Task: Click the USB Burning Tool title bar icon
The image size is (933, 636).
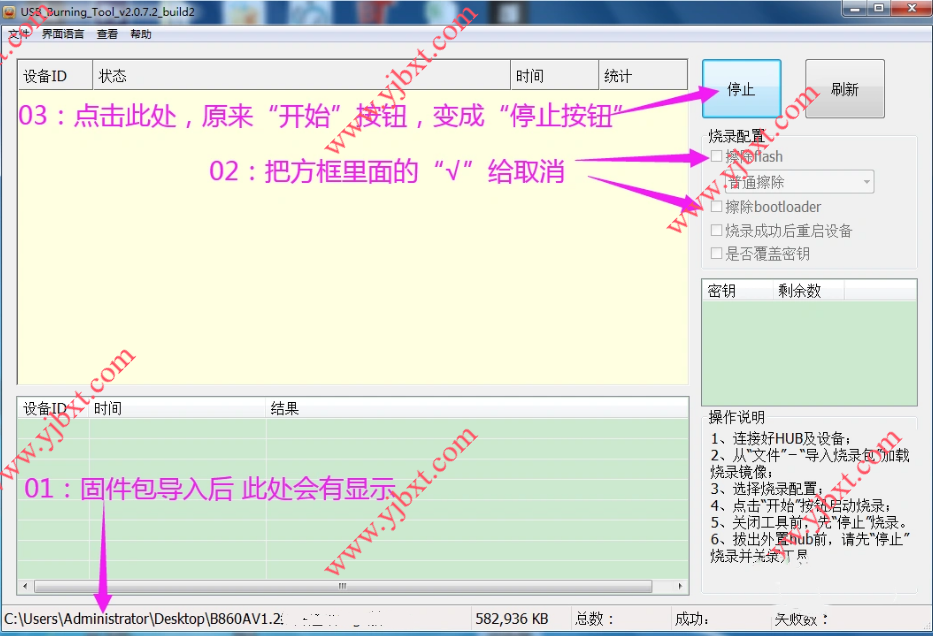Action: click(x=8, y=9)
